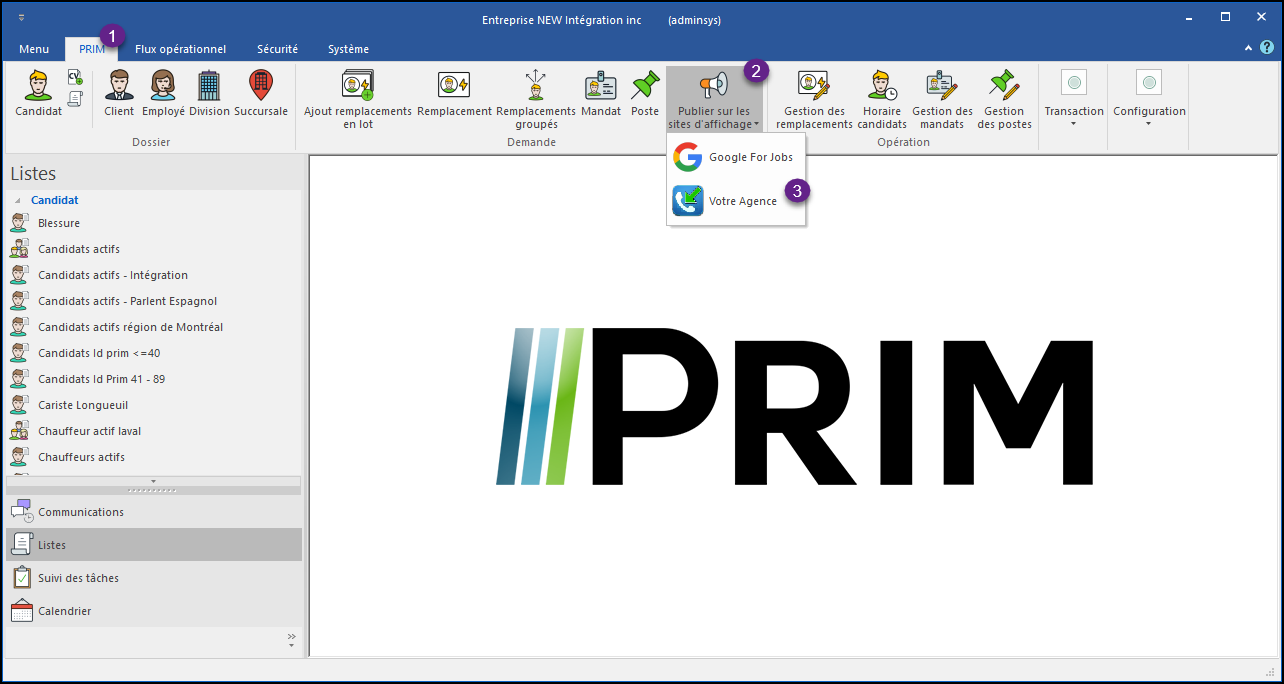
Task: Click the Poste pushpin icon
Action: 645,94
